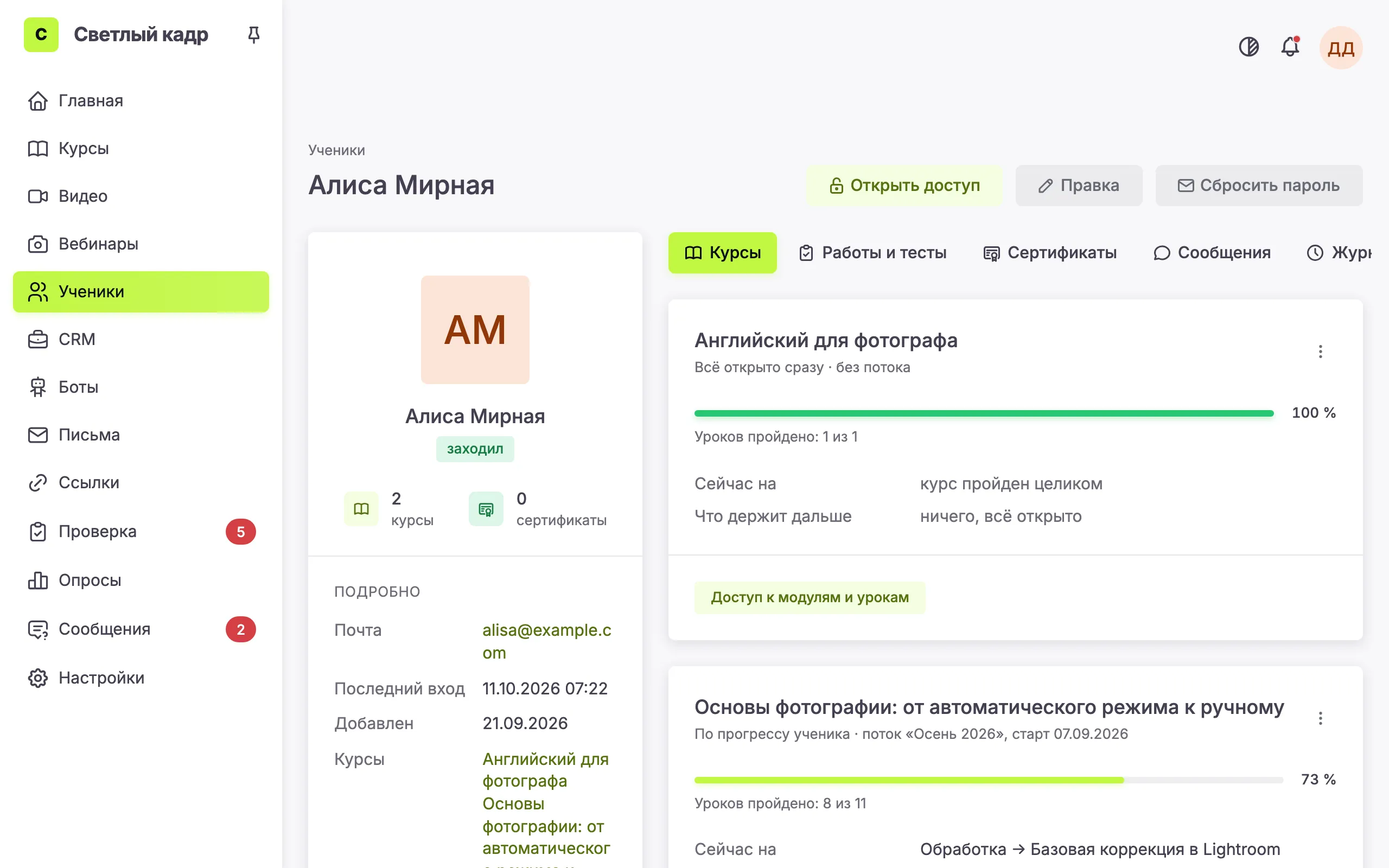Open Вебинары section in sidebar

(x=141, y=244)
